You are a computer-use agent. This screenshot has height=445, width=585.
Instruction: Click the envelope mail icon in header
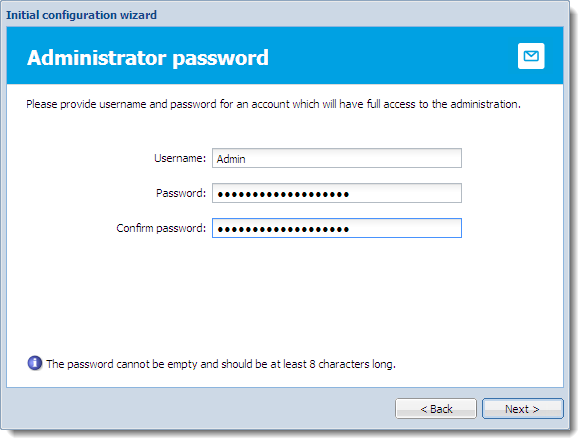(531, 56)
